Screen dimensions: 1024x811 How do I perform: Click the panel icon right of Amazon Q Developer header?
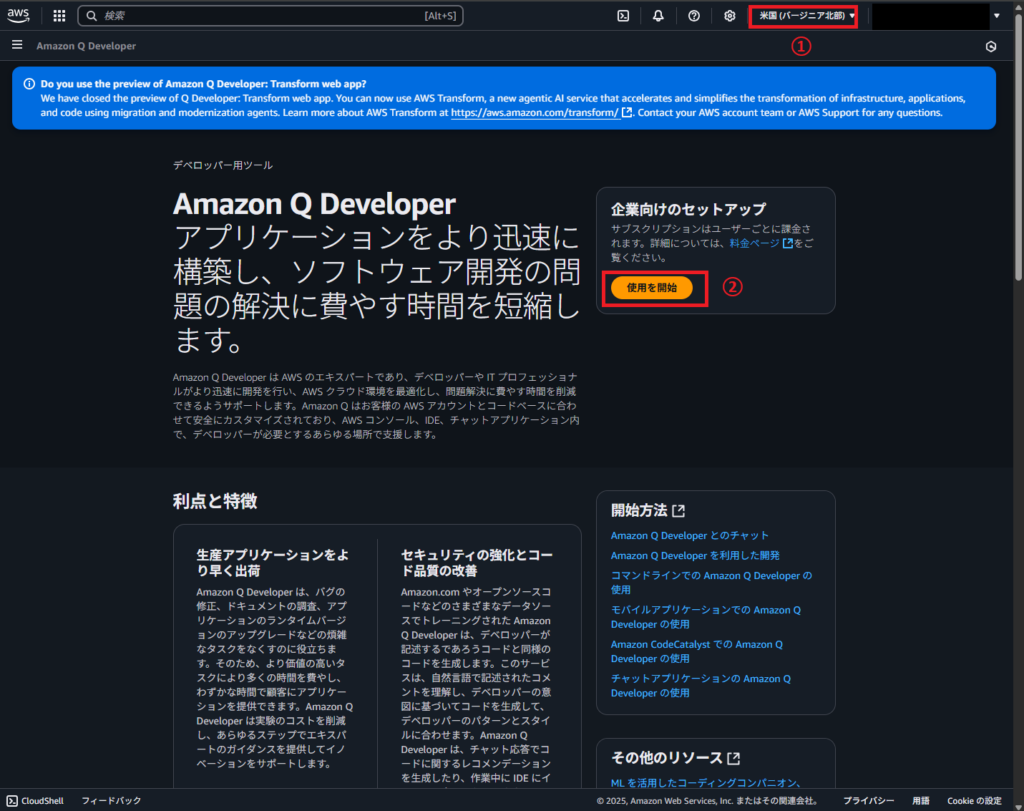coord(991,46)
